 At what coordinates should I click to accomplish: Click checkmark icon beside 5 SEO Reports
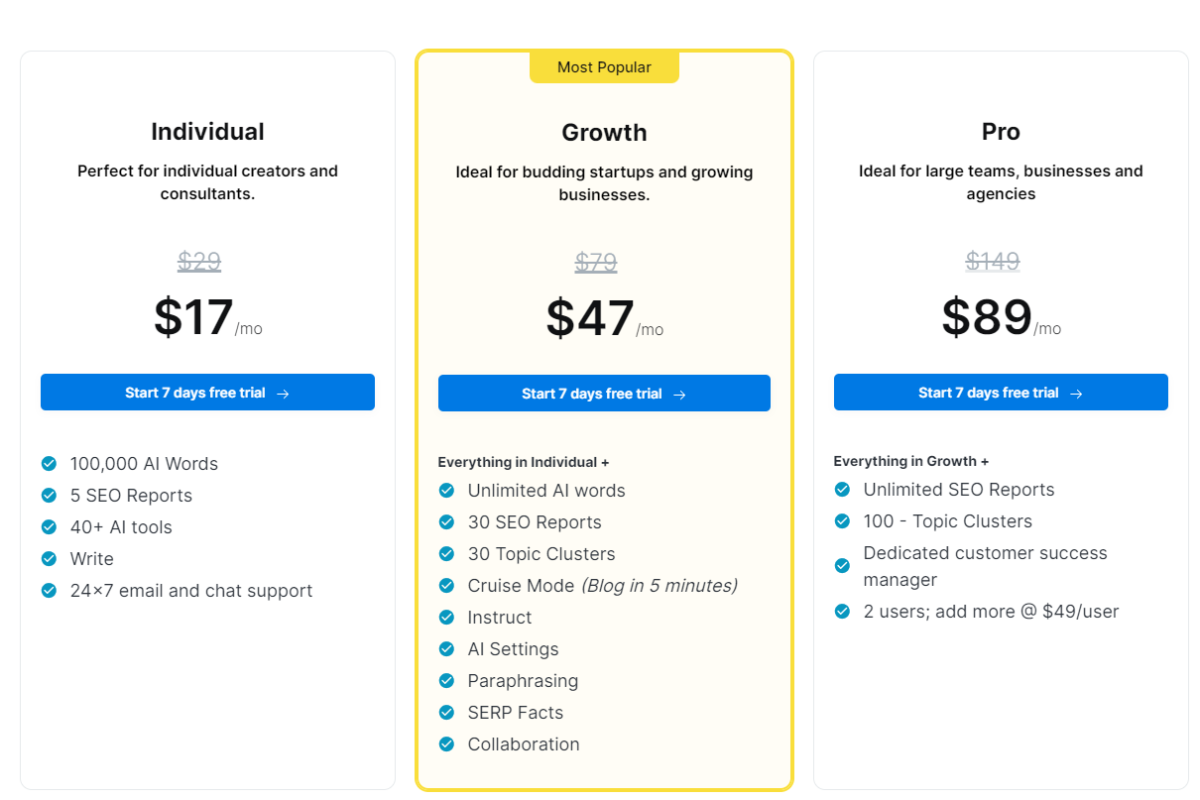(x=49, y=495)
